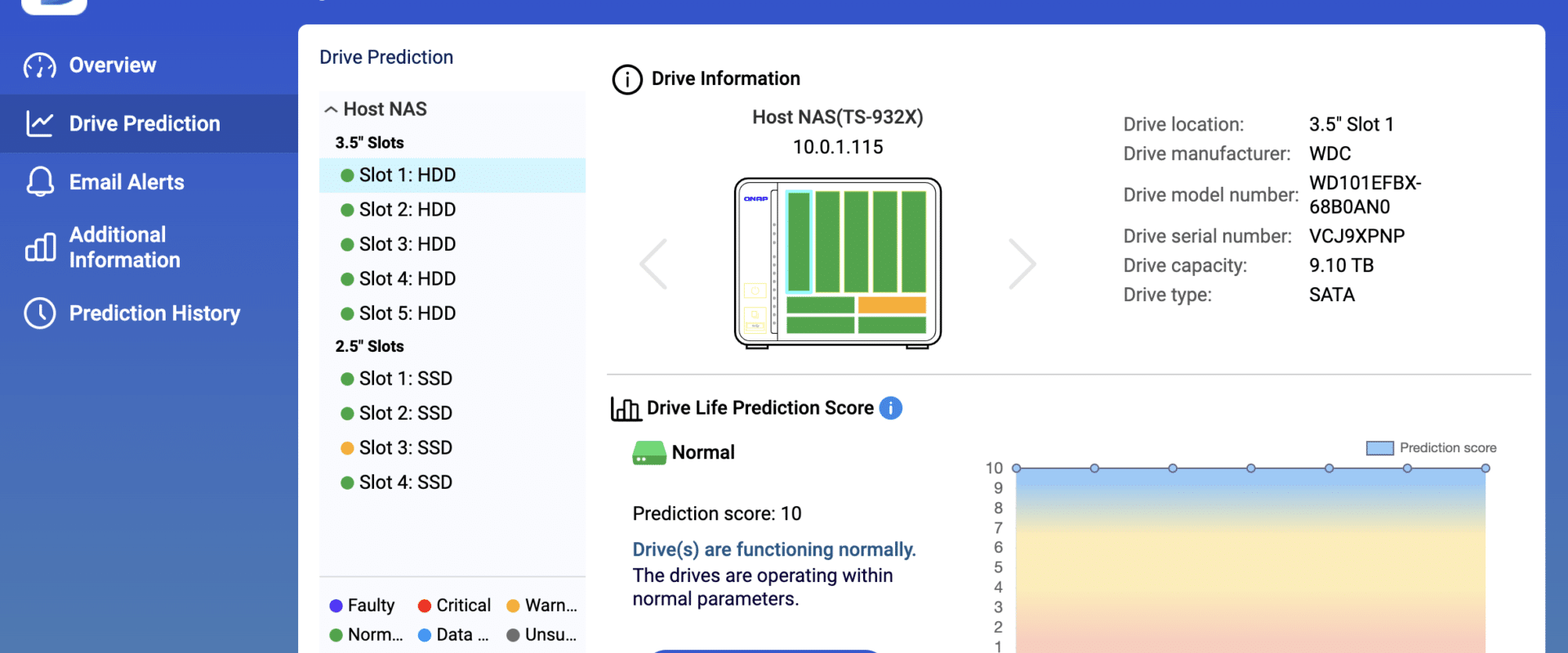This screenshot has width=1568, height=653.
Task: Click the drive manufacturer WDC value
Action: coord(1330,154)
